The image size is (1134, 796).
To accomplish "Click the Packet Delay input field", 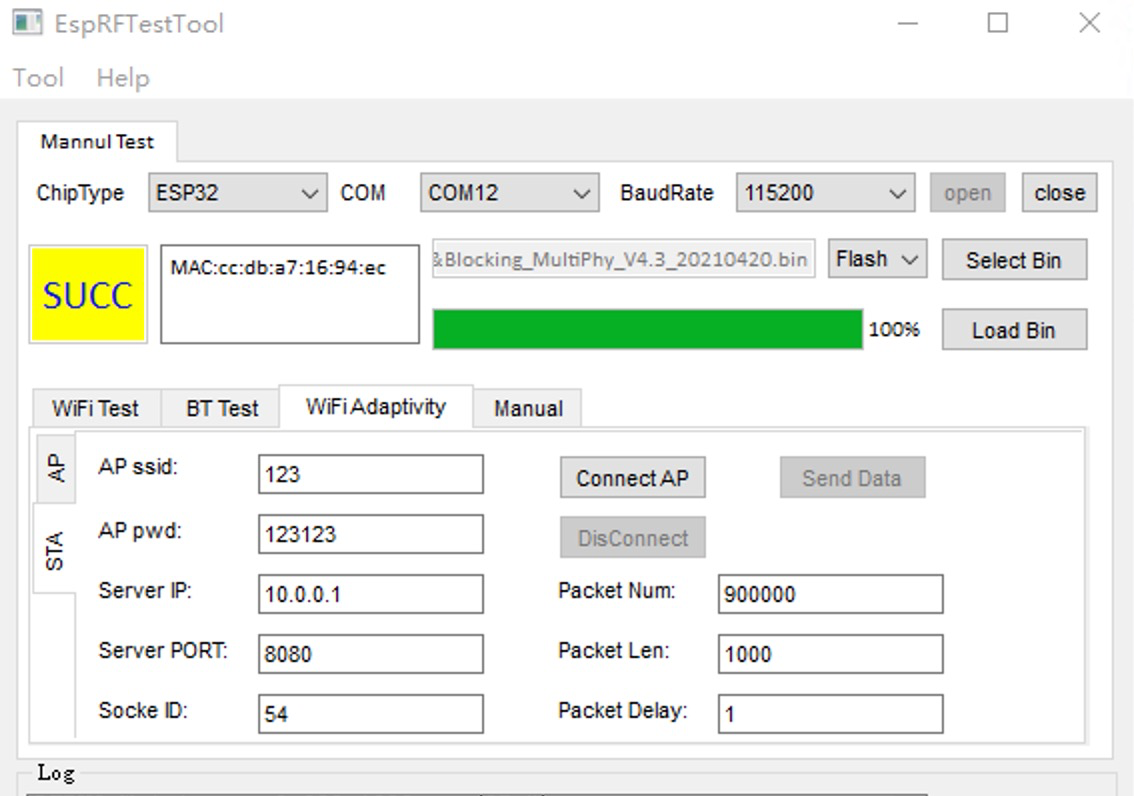I will click(830, 714).
